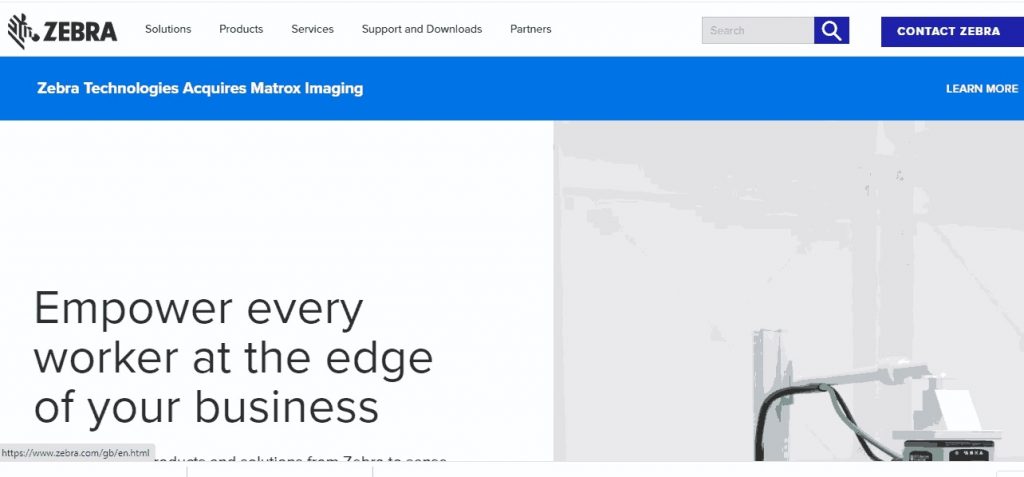Click the "Empower every" headline line
The image size is (1024, 477).
198,310
